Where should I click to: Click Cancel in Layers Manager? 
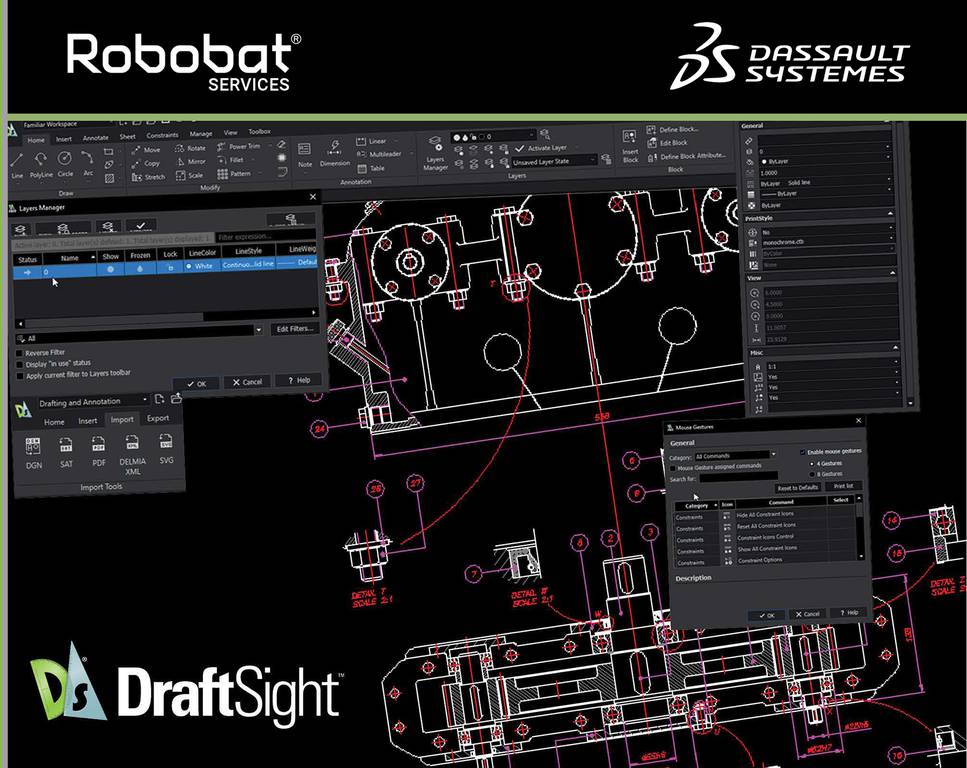coord(247,382)
